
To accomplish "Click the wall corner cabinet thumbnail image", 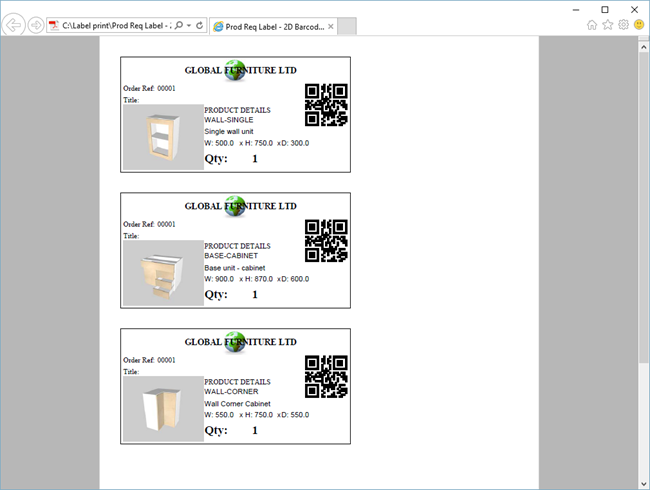I will click(x=163, y=409).
